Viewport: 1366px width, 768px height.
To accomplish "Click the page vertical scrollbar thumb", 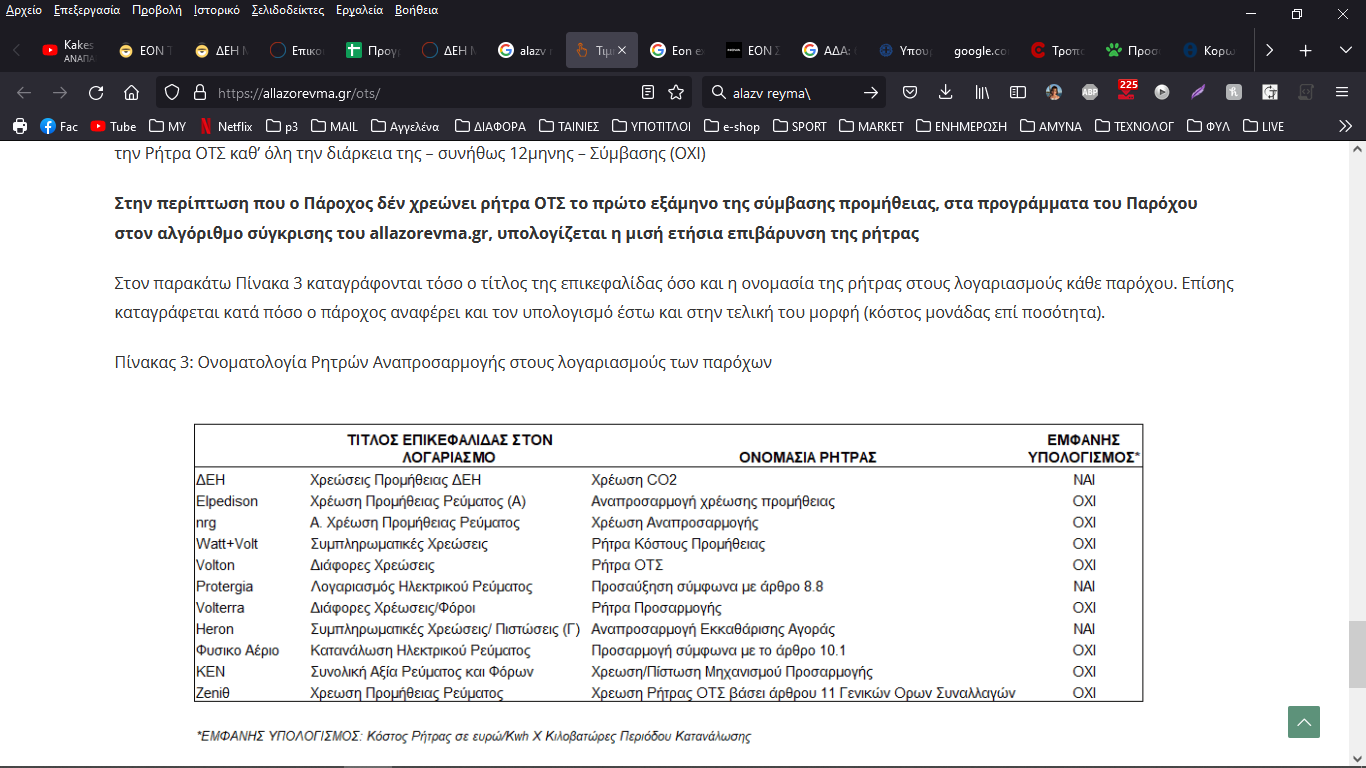I will coord(1356,654).
